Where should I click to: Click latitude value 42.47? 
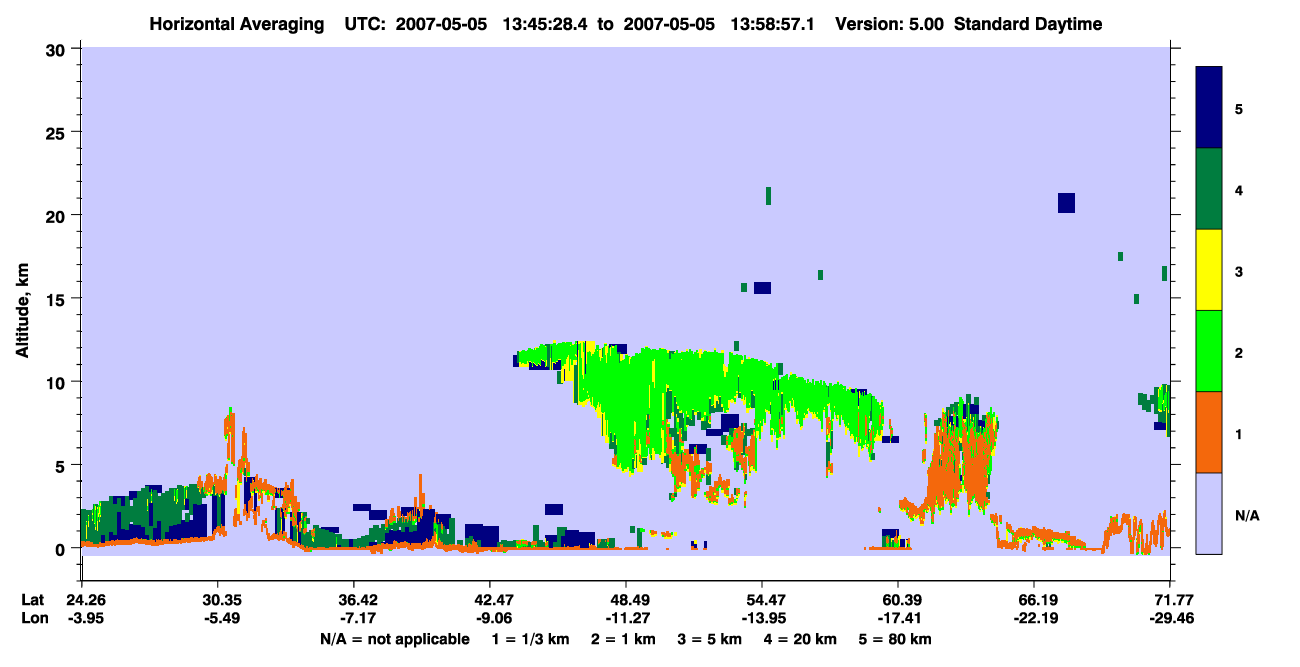click(x=490, y=600)
